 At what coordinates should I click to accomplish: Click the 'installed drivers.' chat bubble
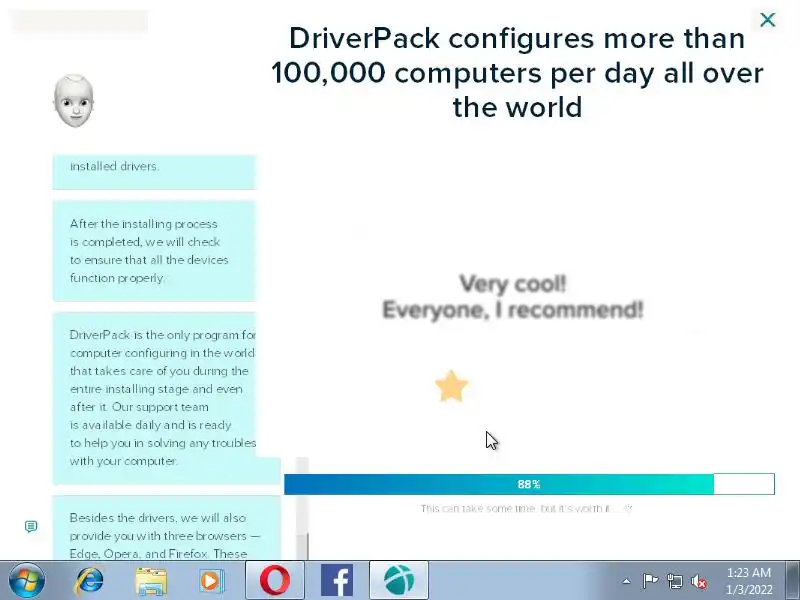click(154, 171)
